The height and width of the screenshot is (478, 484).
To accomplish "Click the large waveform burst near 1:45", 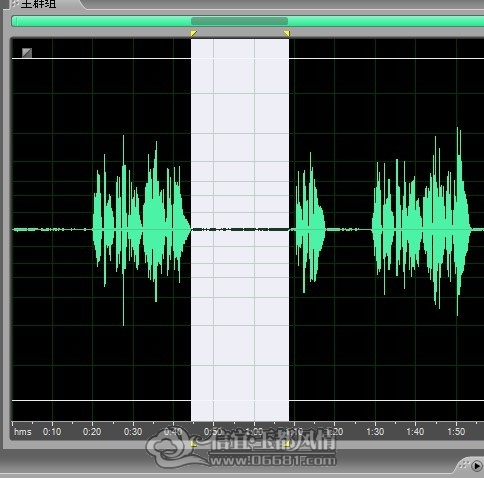I will (x=422, y=221).
